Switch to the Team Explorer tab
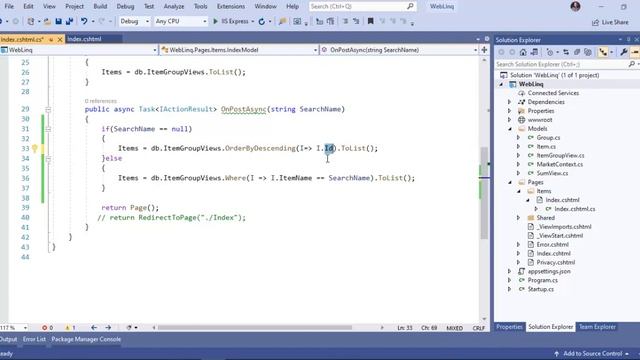640x360 pixels. coord(597,327)
